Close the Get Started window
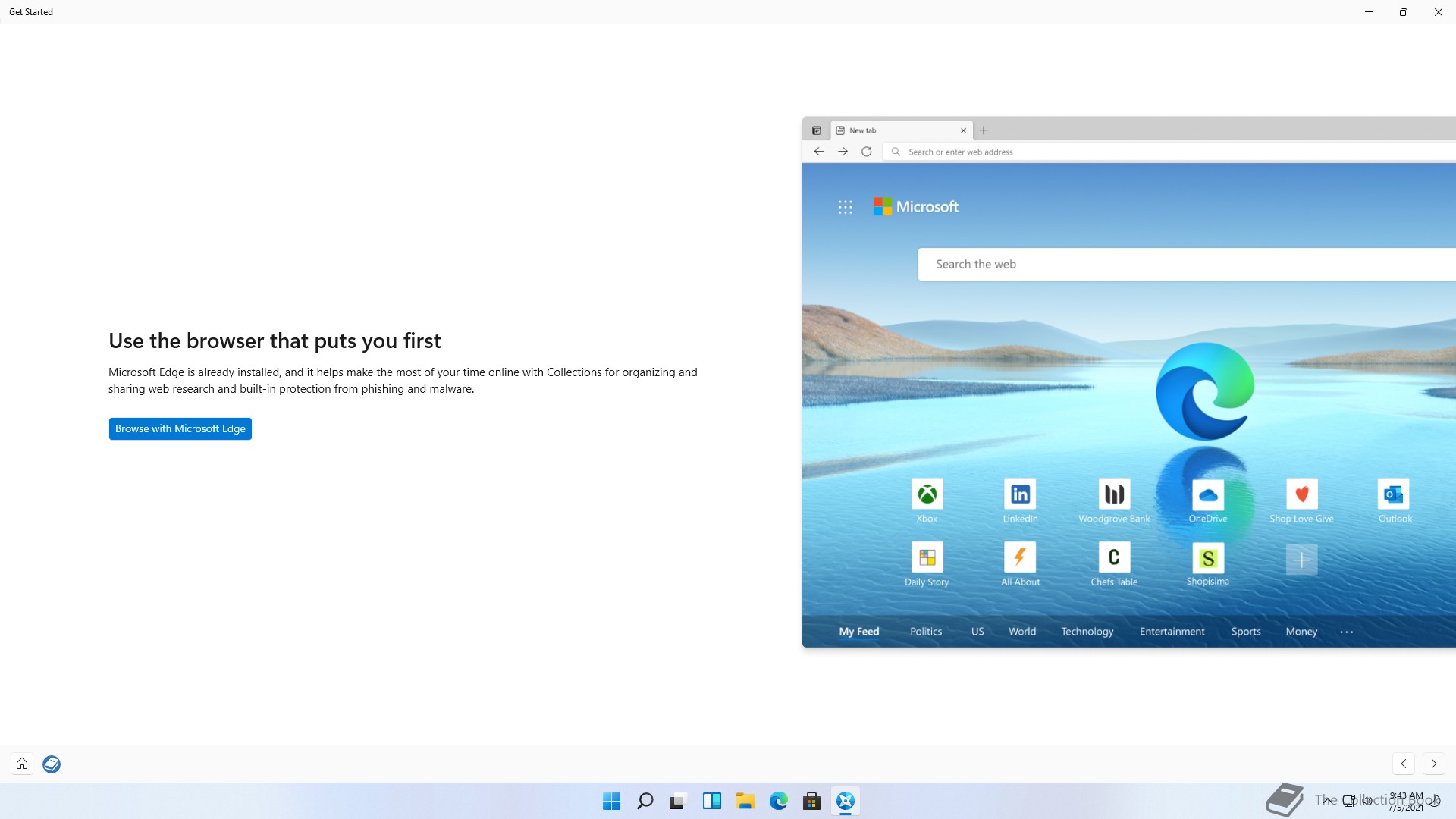This screenshot has height=819, width=1456. point(1439,12)
